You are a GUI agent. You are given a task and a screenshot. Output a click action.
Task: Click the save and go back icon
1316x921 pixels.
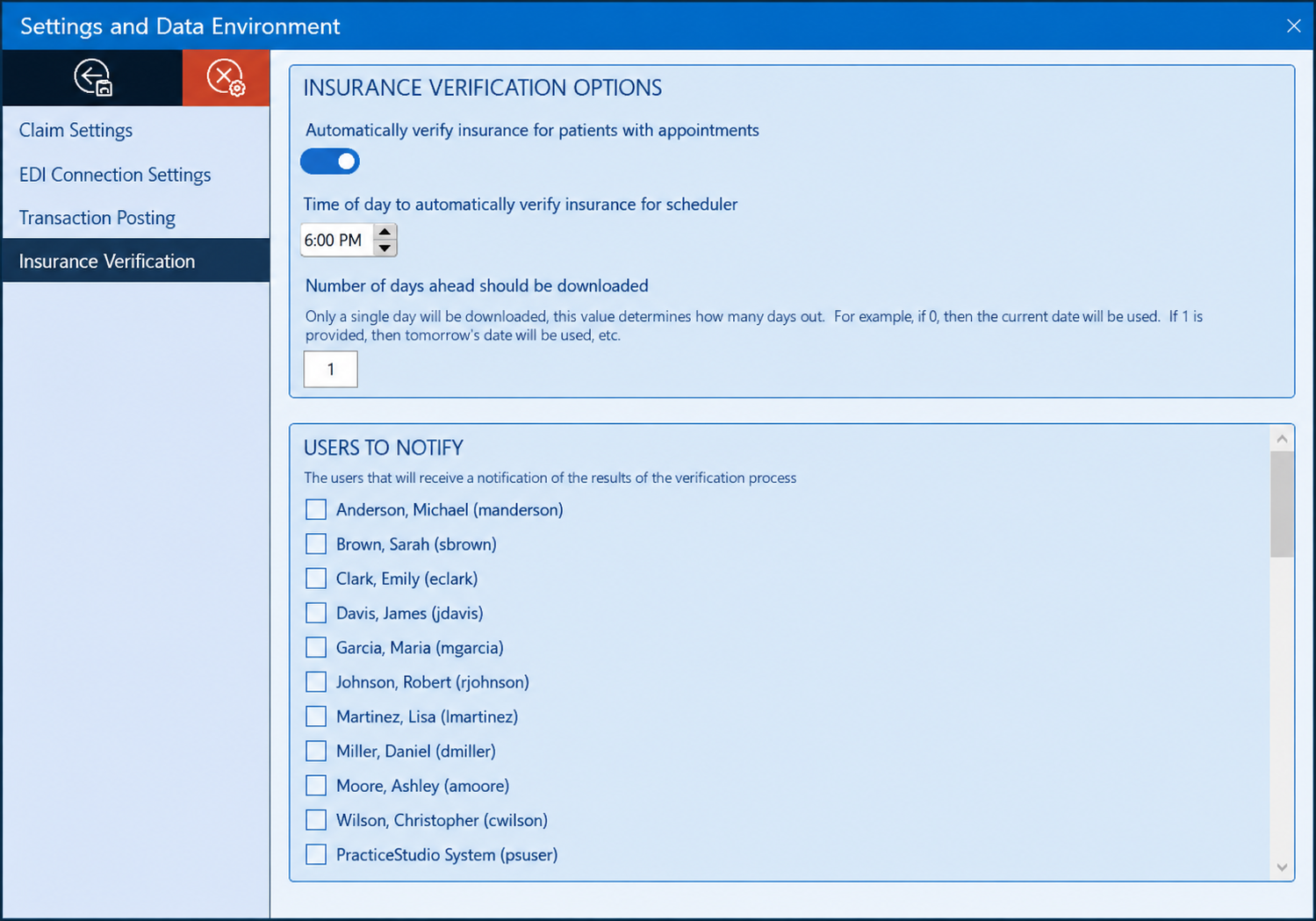pyautogui.click(x=92, y=77)
